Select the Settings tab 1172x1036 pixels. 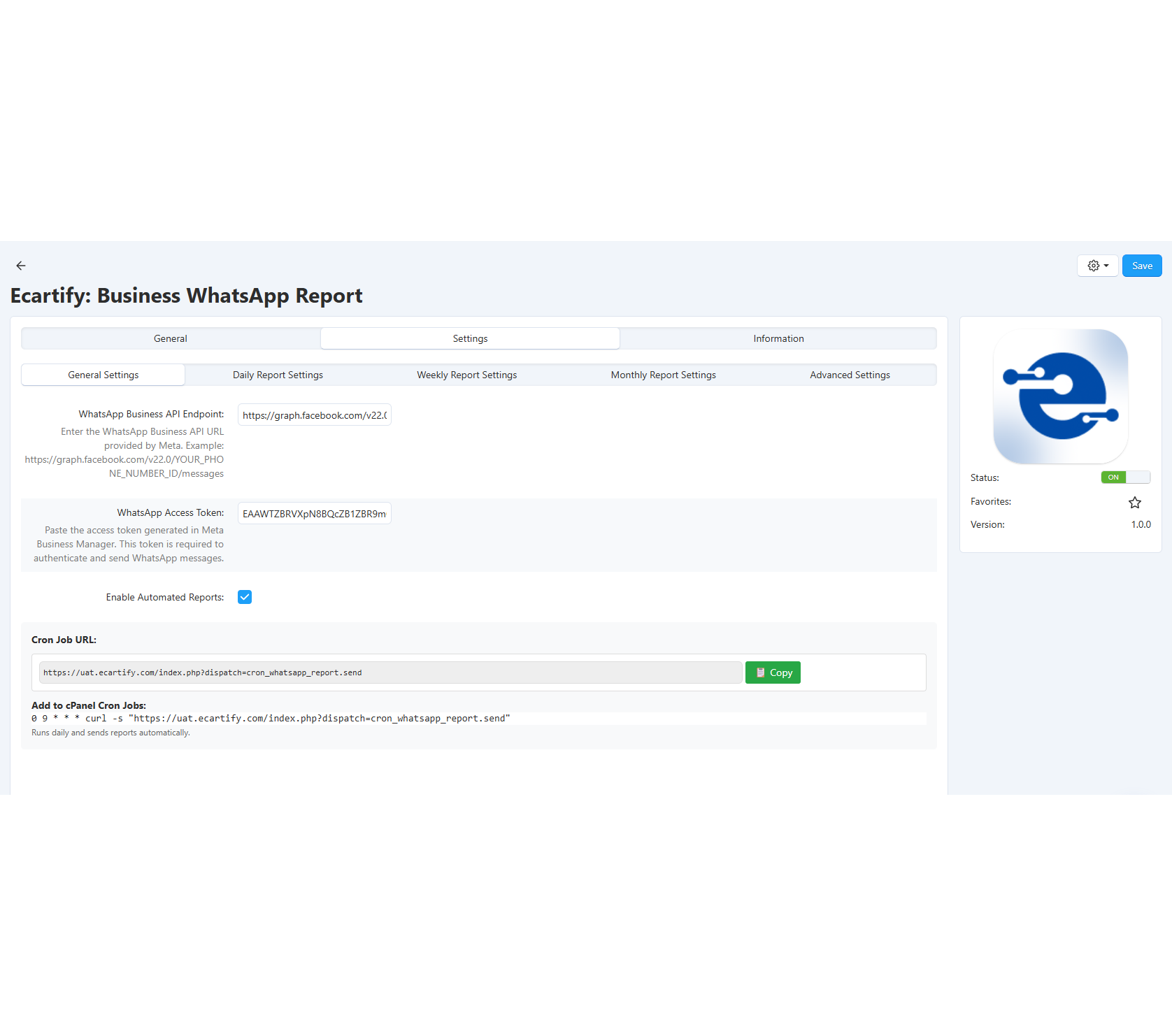pos(470,338)
